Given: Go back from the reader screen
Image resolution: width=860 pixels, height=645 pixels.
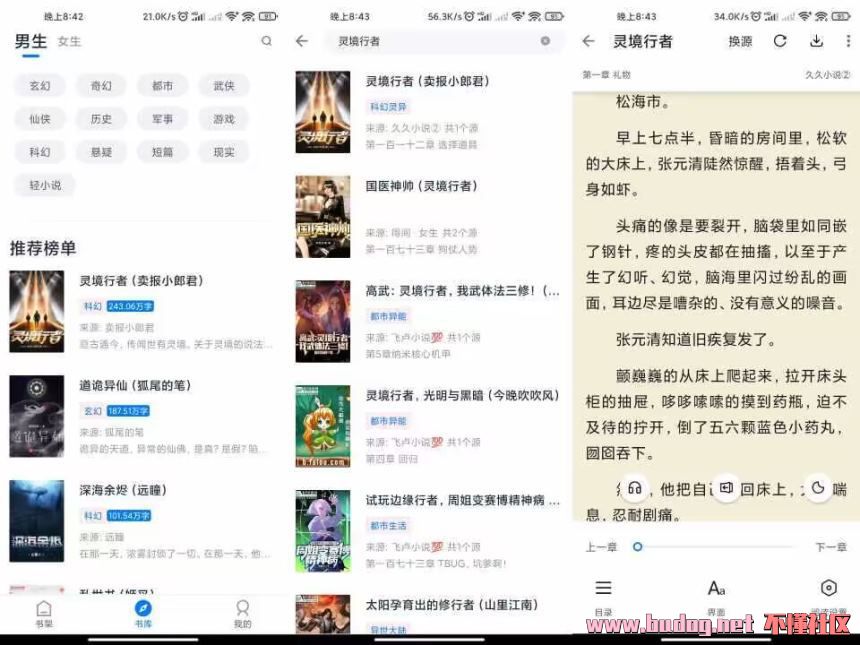Looking at the screenshot, I should pos(588,41).
